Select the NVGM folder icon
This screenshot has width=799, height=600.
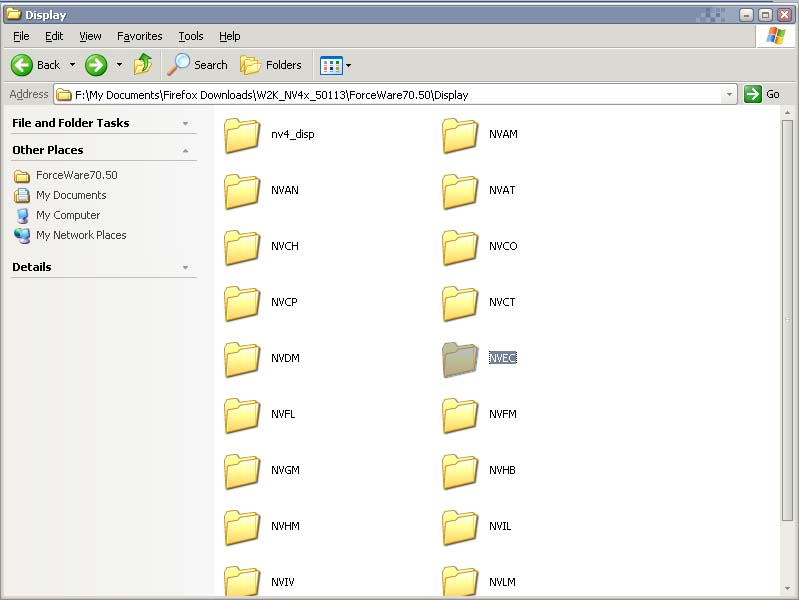click(242, 472)
